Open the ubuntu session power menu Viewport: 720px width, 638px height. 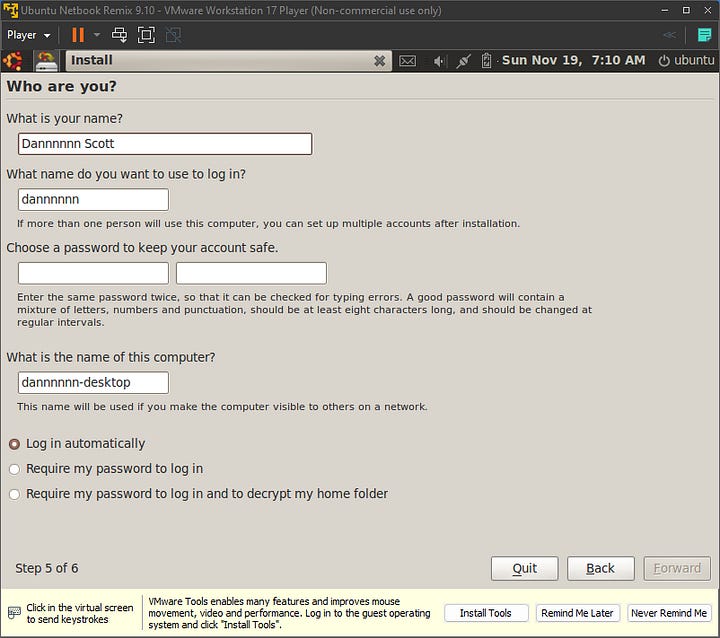pos(686,60)
